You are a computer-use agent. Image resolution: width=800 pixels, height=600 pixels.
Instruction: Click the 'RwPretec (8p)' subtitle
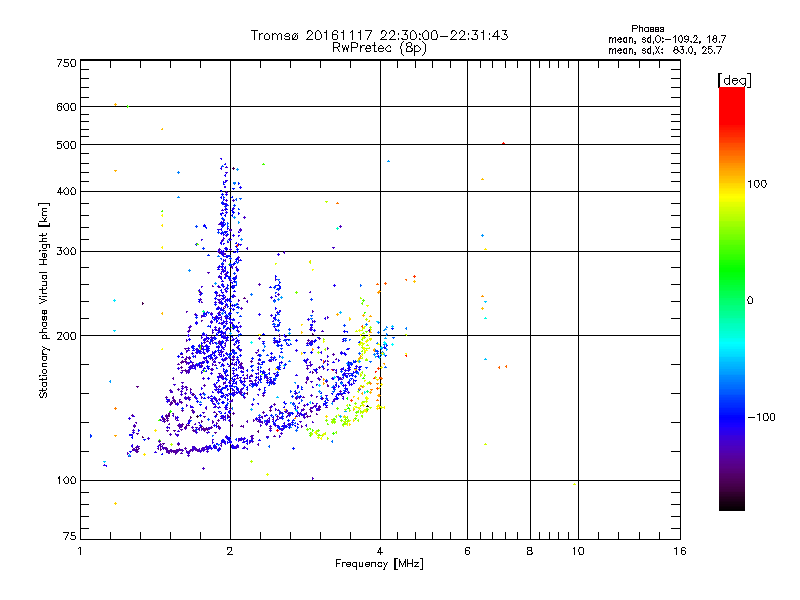point(380,48)
